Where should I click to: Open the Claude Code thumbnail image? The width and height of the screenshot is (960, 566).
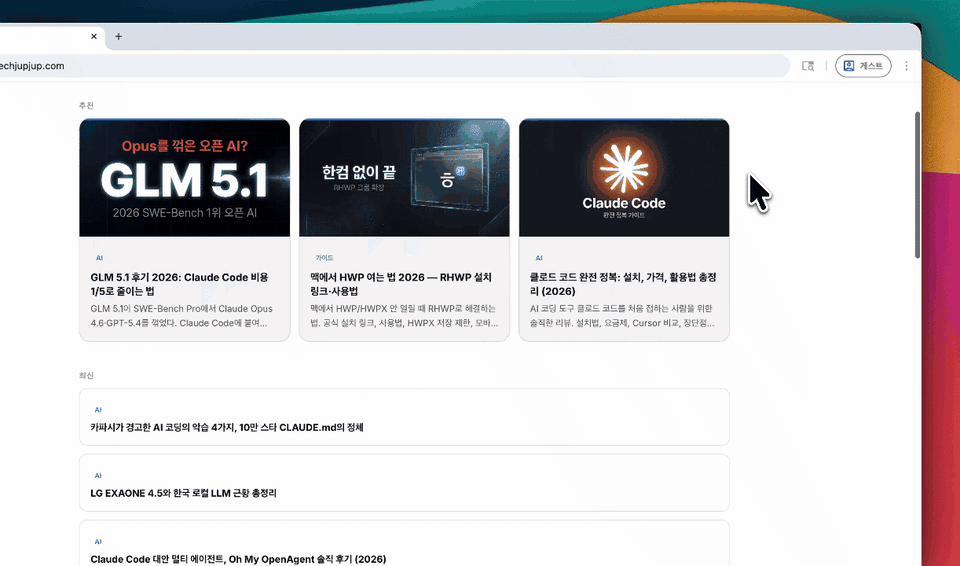pos(624,178)
